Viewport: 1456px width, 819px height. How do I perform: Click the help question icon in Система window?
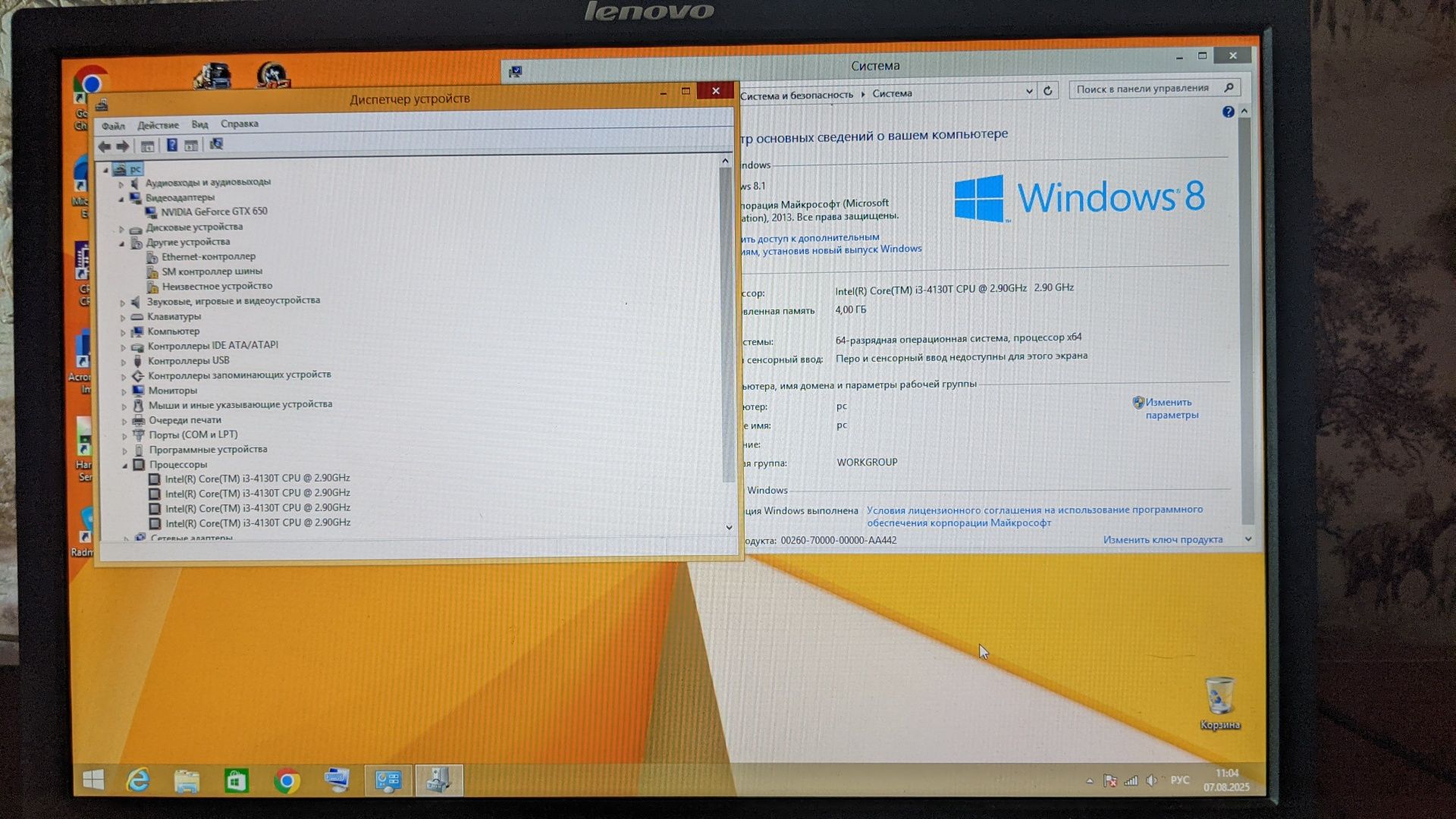[x=1228, y=111]
